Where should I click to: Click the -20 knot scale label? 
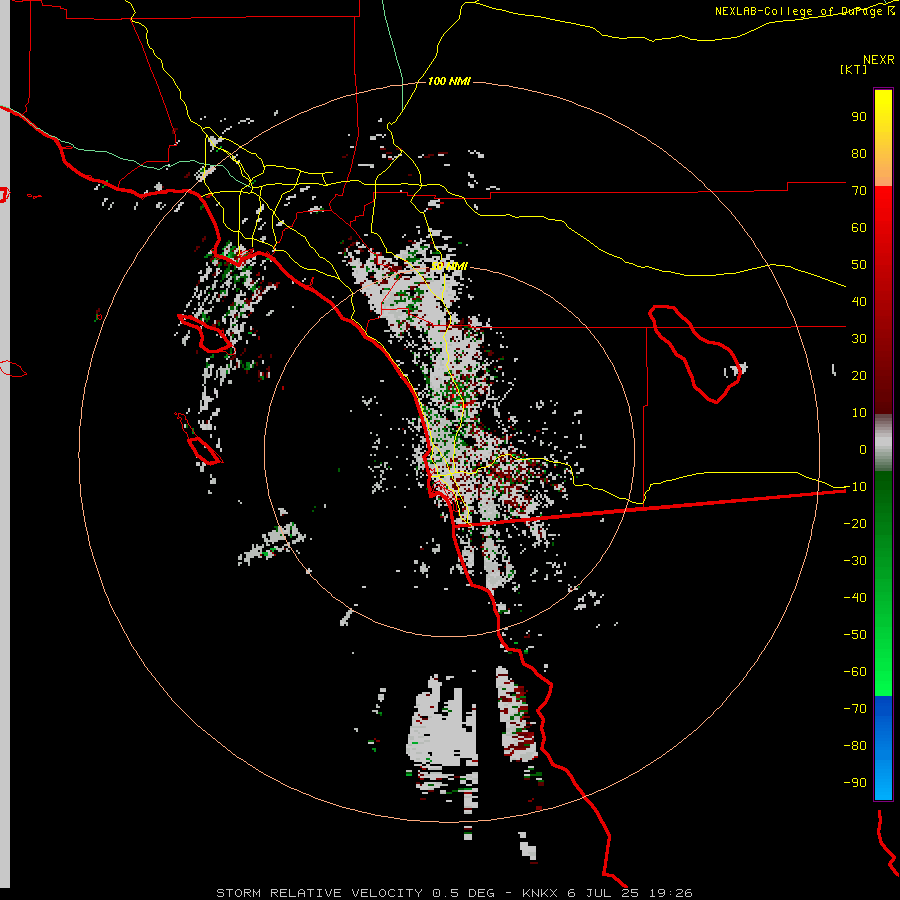point(855,523)
